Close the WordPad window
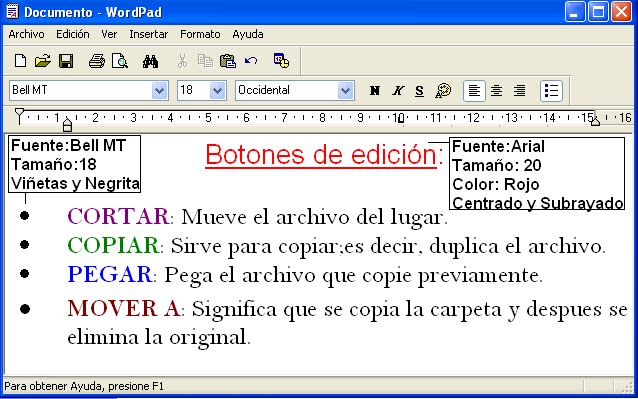 pos(621,12)
